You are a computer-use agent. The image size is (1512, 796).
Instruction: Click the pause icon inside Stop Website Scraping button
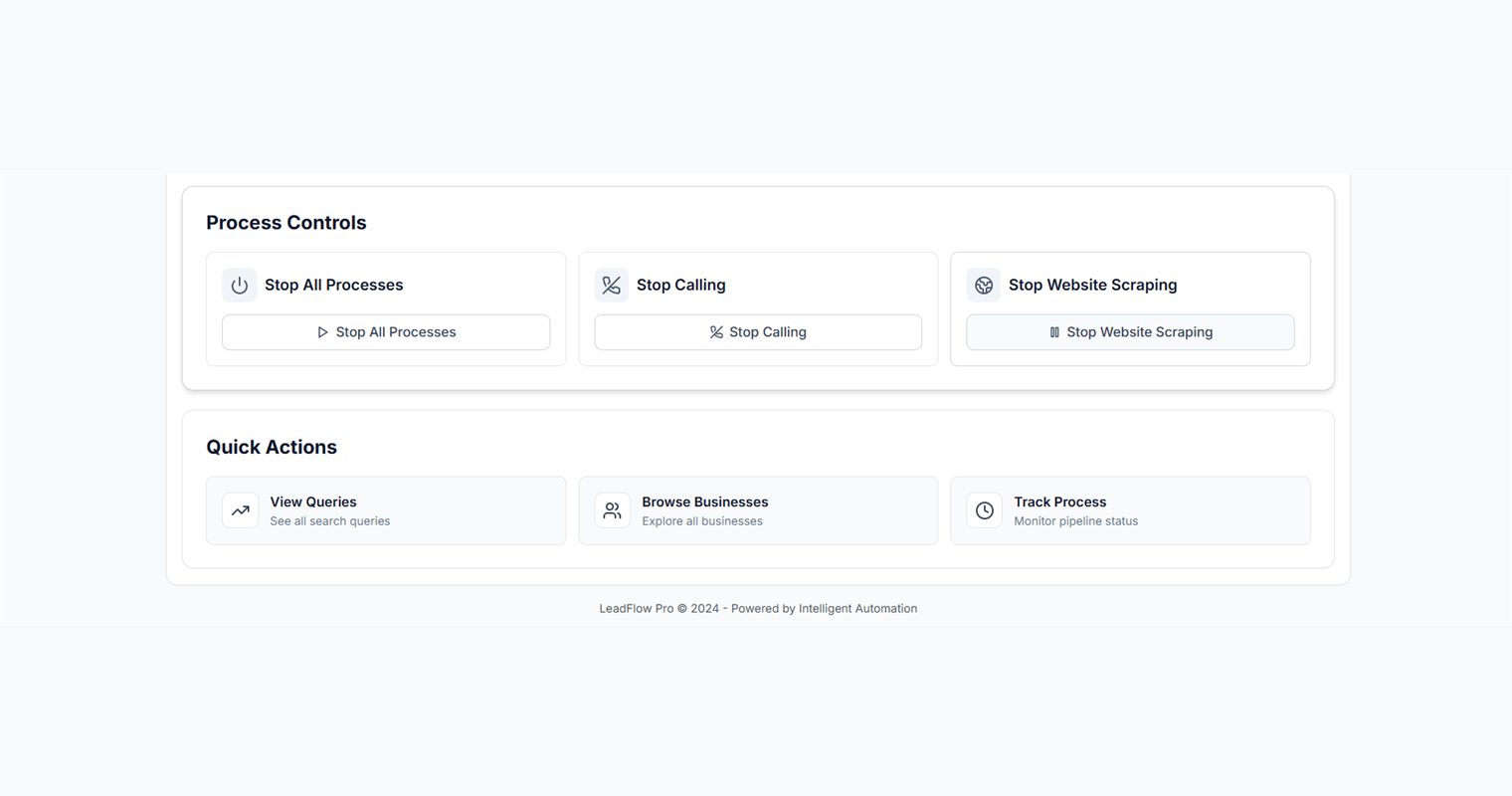pyautogui.click(x=1054, y=332)
